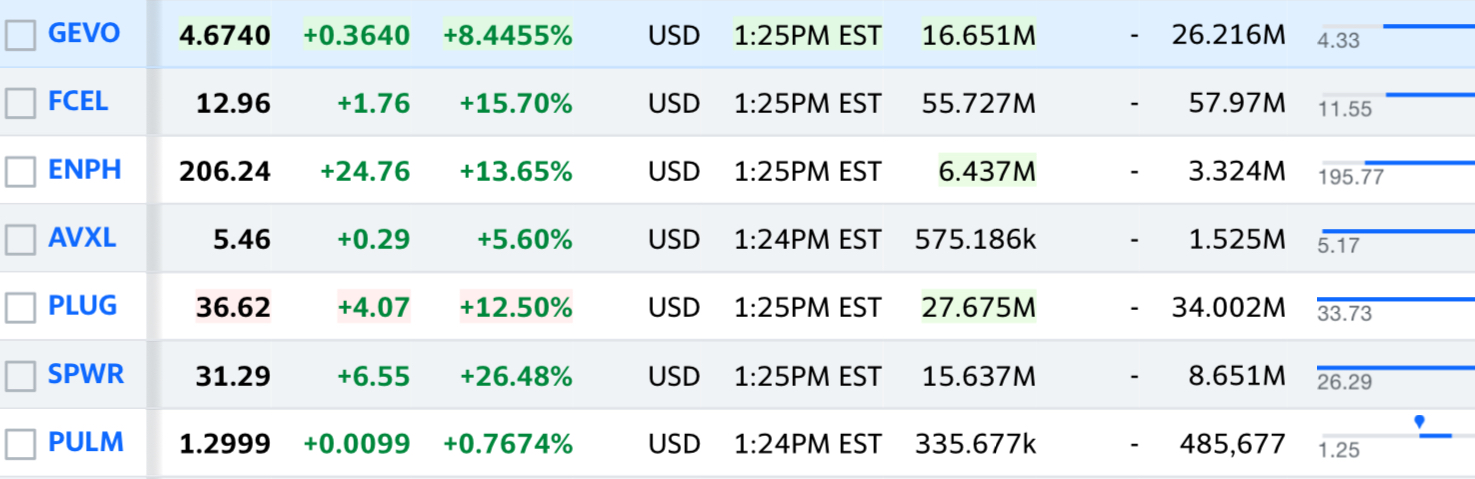
Task: Select the PLUG price 36.62 cell
Action: point(233,307)
